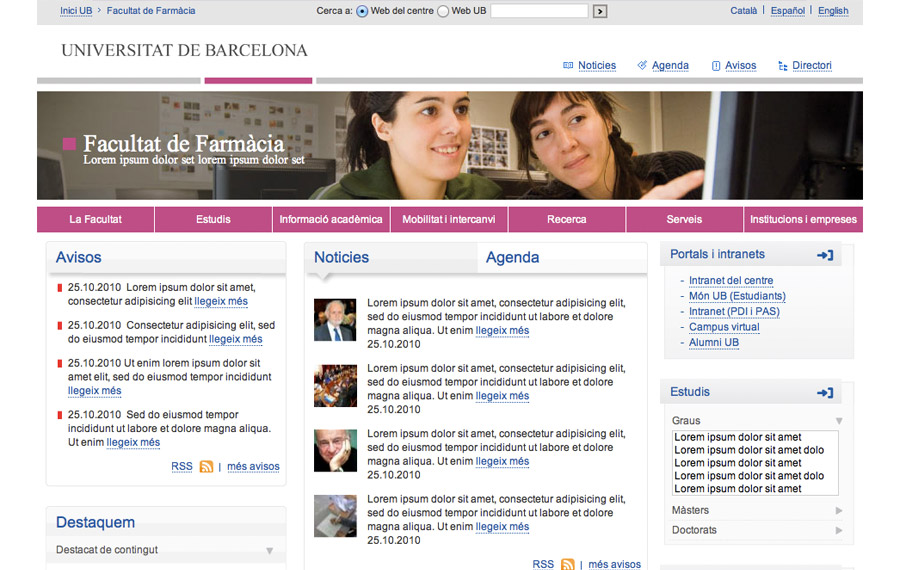Click the RSS feed icon under Noticies list

(567, 564)
